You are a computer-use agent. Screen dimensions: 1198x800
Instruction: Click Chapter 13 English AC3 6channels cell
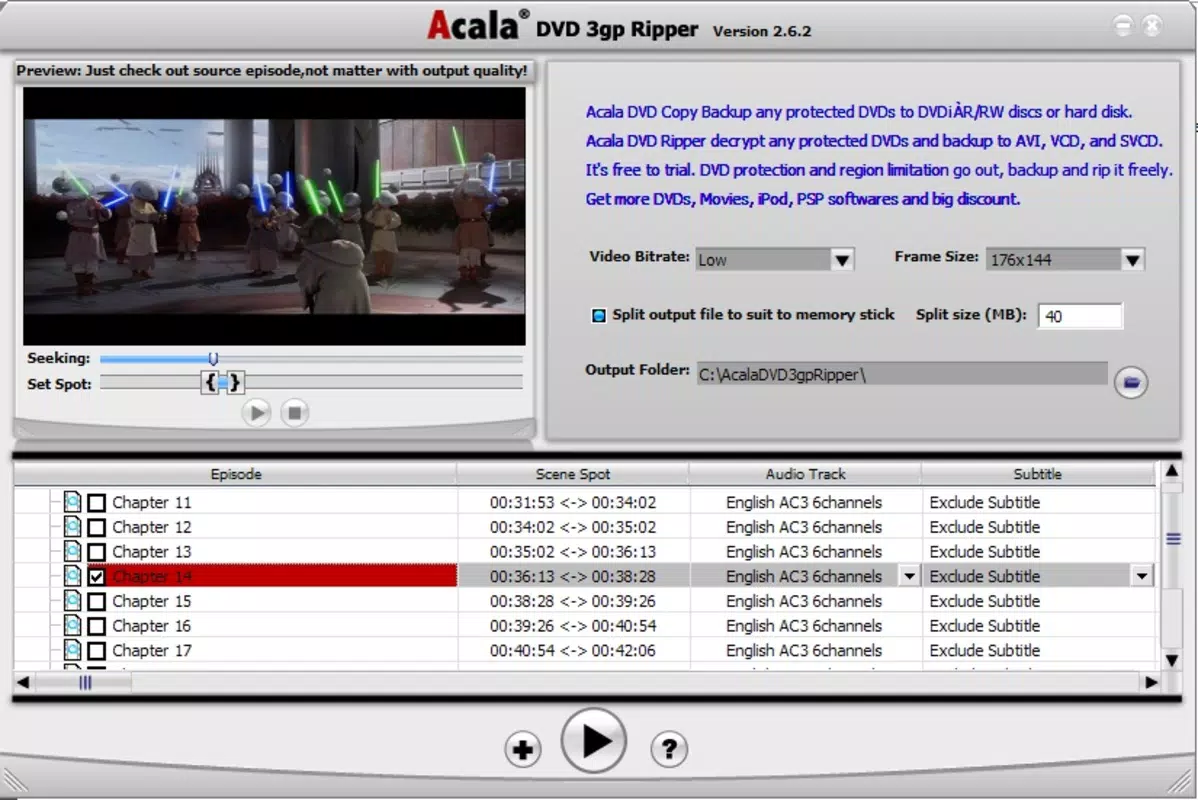(804, 552)
